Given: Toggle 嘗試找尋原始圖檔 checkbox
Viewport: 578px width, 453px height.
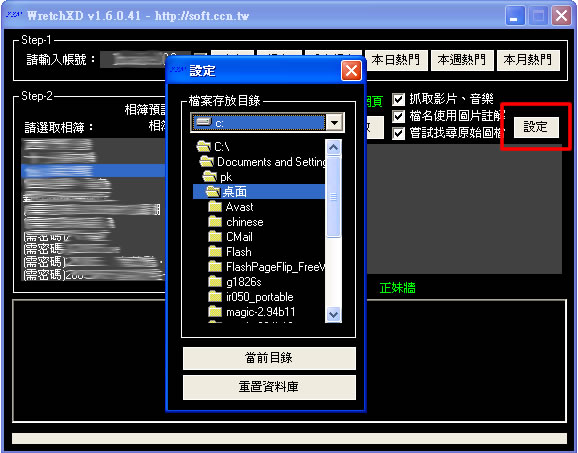Looking at the screenshot, I should point(398,133).
